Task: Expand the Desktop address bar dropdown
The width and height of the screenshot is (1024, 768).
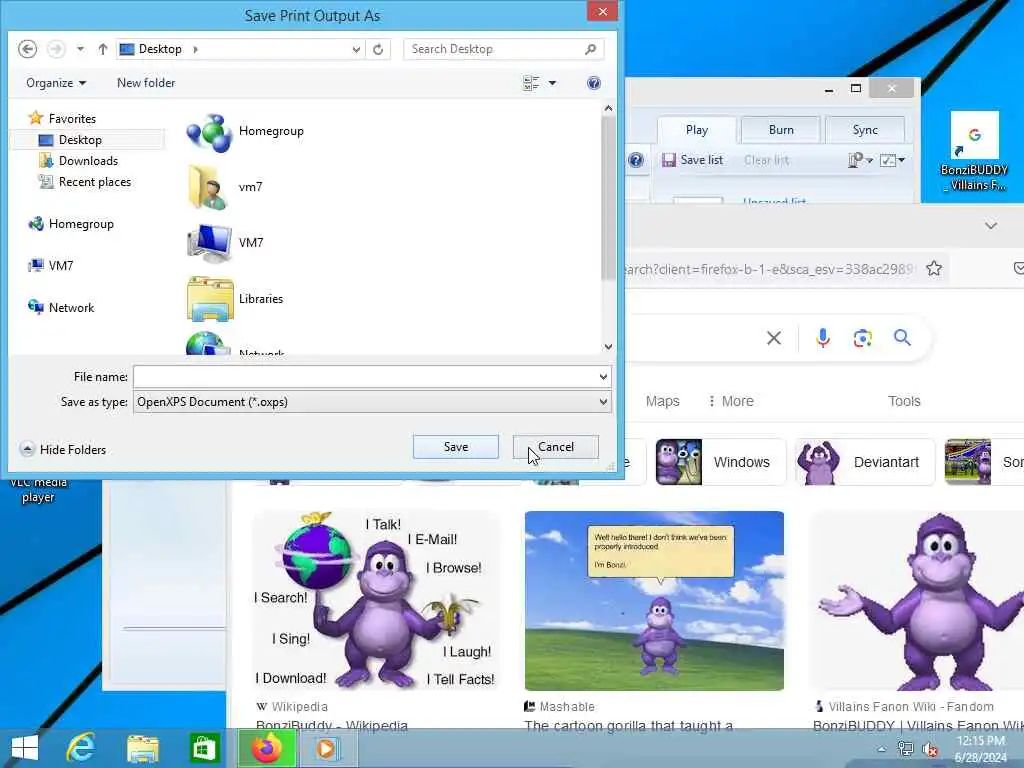Action: pyautogui.click(x=356, y=49)
